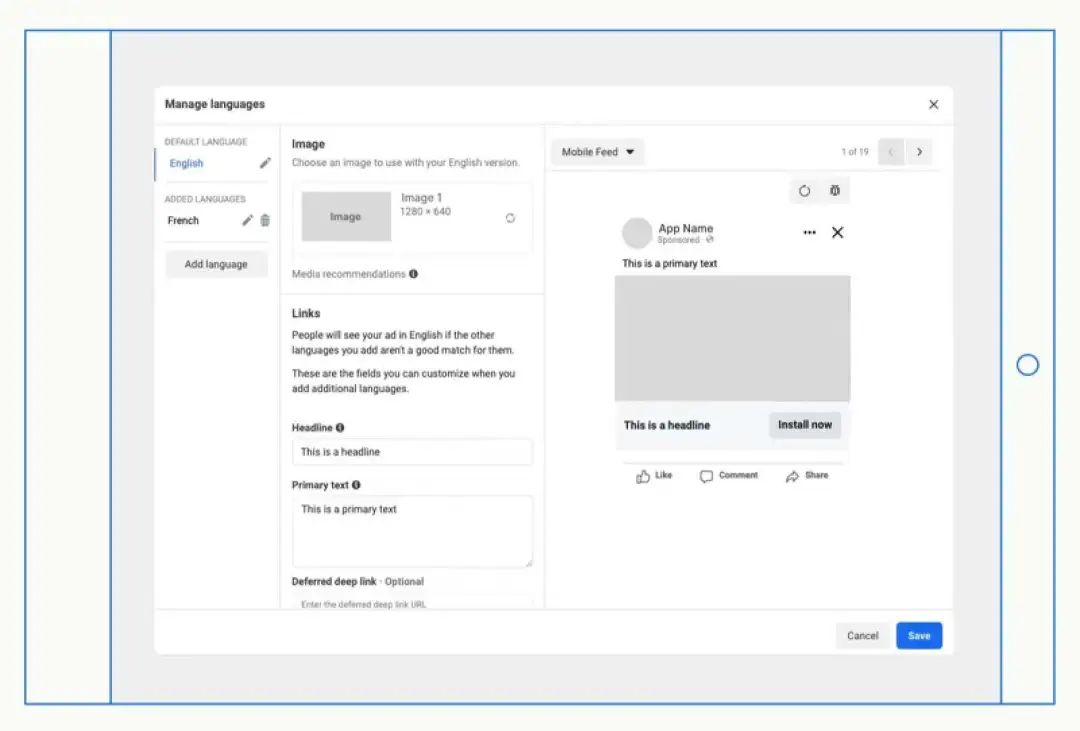
Task: Delete the French language trash icon
Action: click(265, 220)
